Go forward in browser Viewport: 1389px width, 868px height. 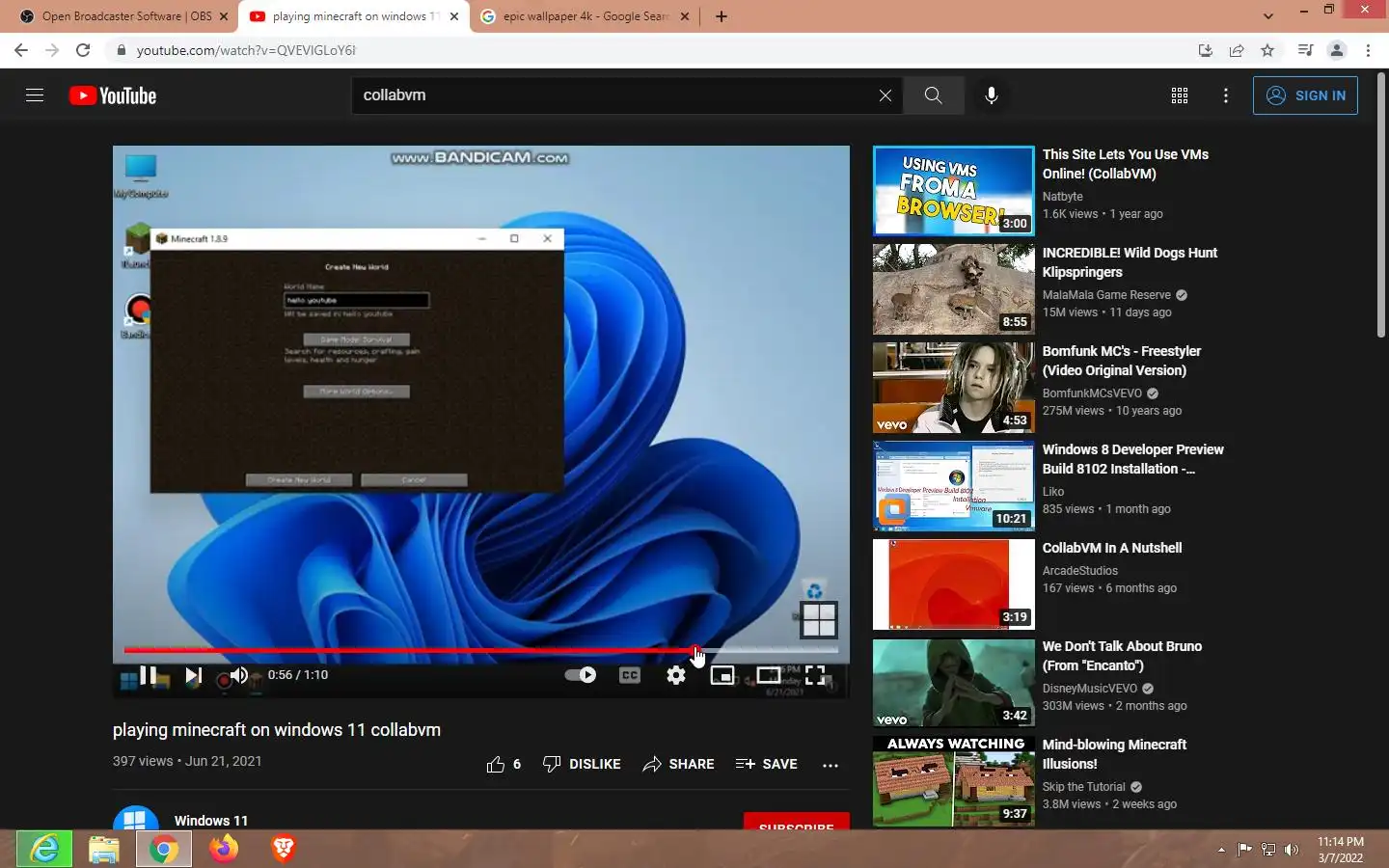tap(52, 50)
